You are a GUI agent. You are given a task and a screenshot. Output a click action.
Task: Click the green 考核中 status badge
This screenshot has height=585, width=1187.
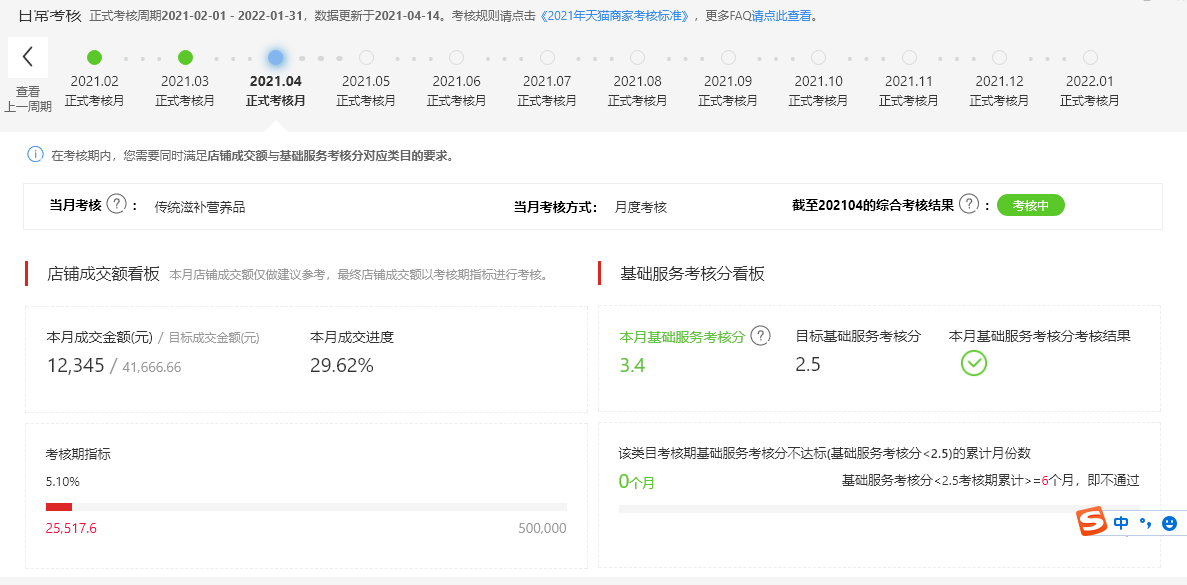pyautogui.click(x=1030, y=205)
